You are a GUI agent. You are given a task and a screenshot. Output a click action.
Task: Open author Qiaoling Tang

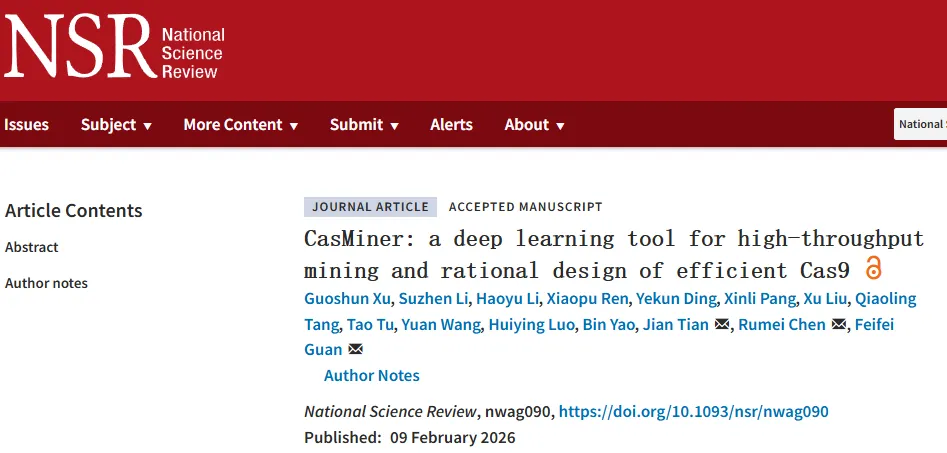pos(885,299)
